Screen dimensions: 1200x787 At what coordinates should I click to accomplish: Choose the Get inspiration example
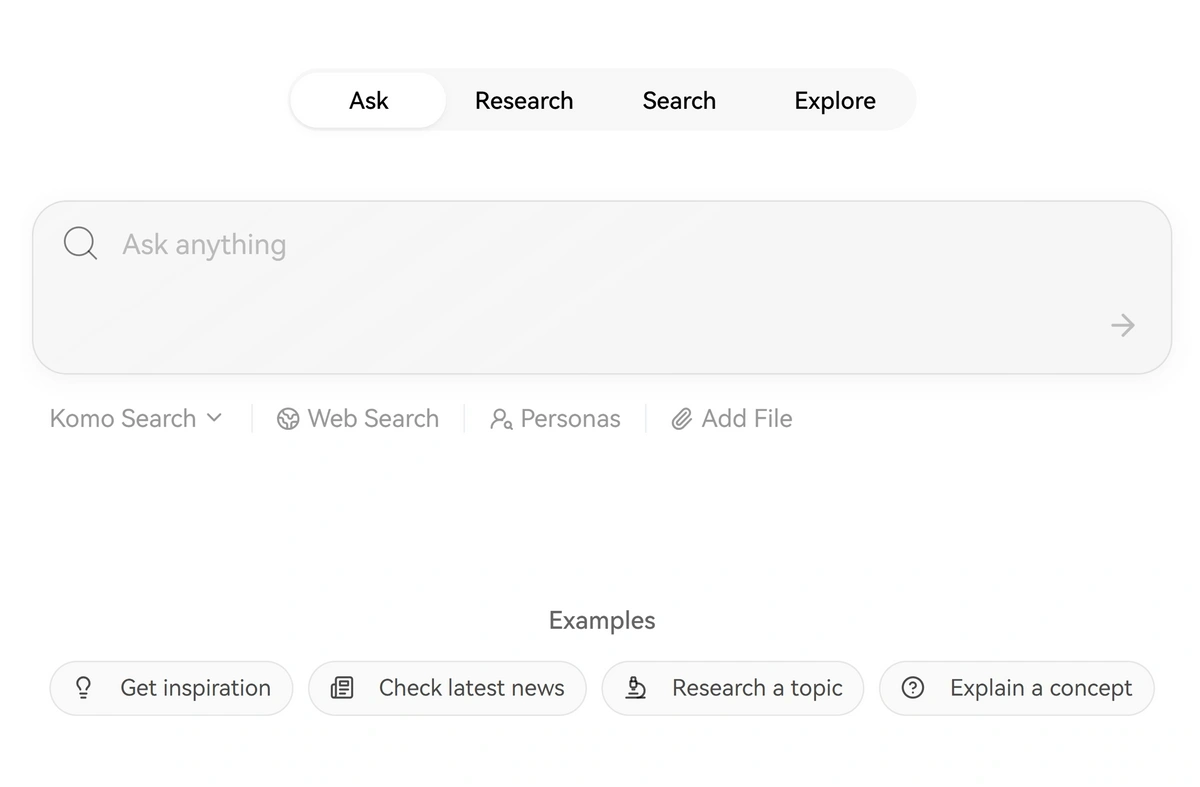coord(171,688)
